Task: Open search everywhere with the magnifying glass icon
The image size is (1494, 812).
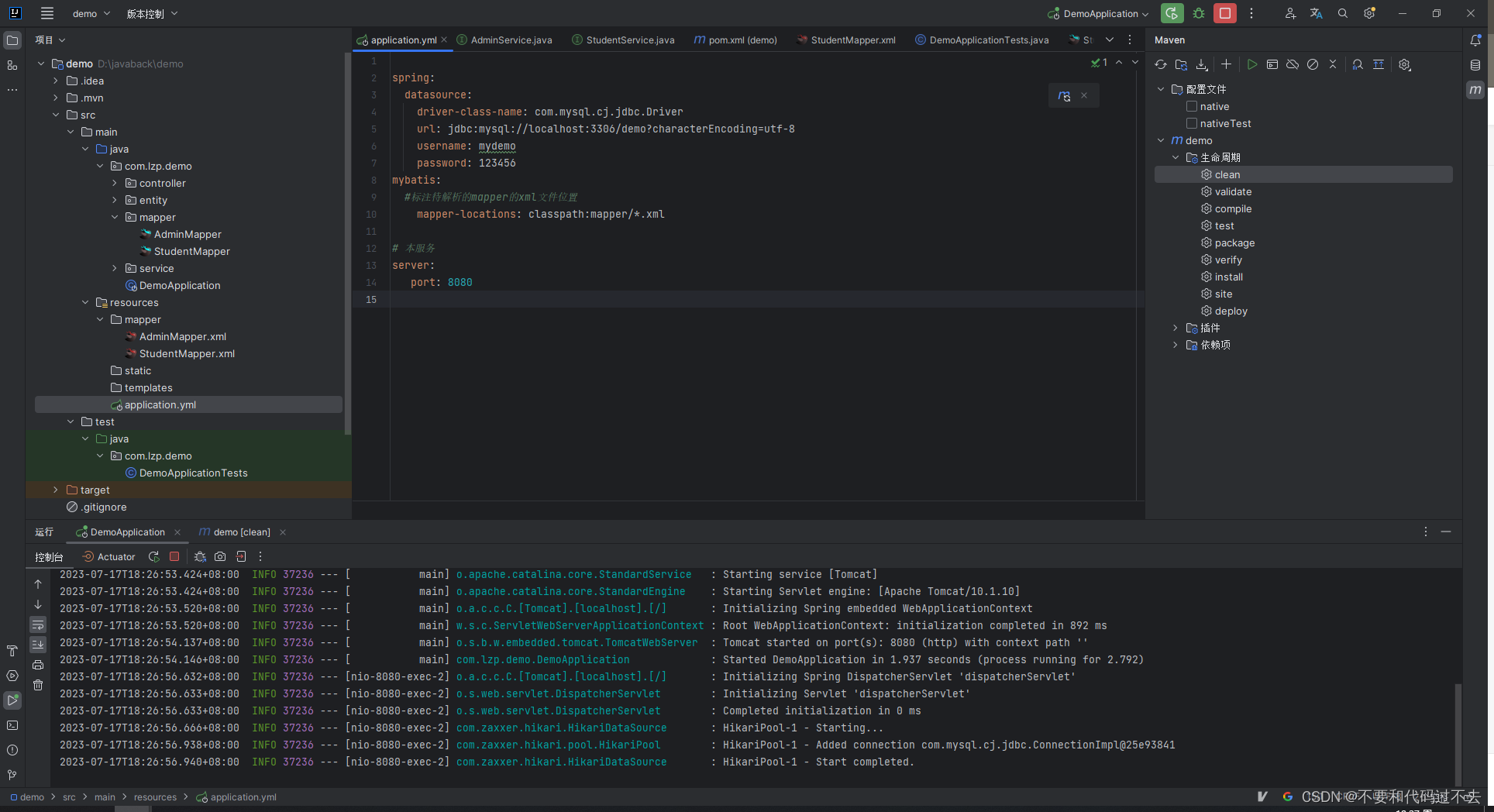Action: click(x=1343, y=13)
